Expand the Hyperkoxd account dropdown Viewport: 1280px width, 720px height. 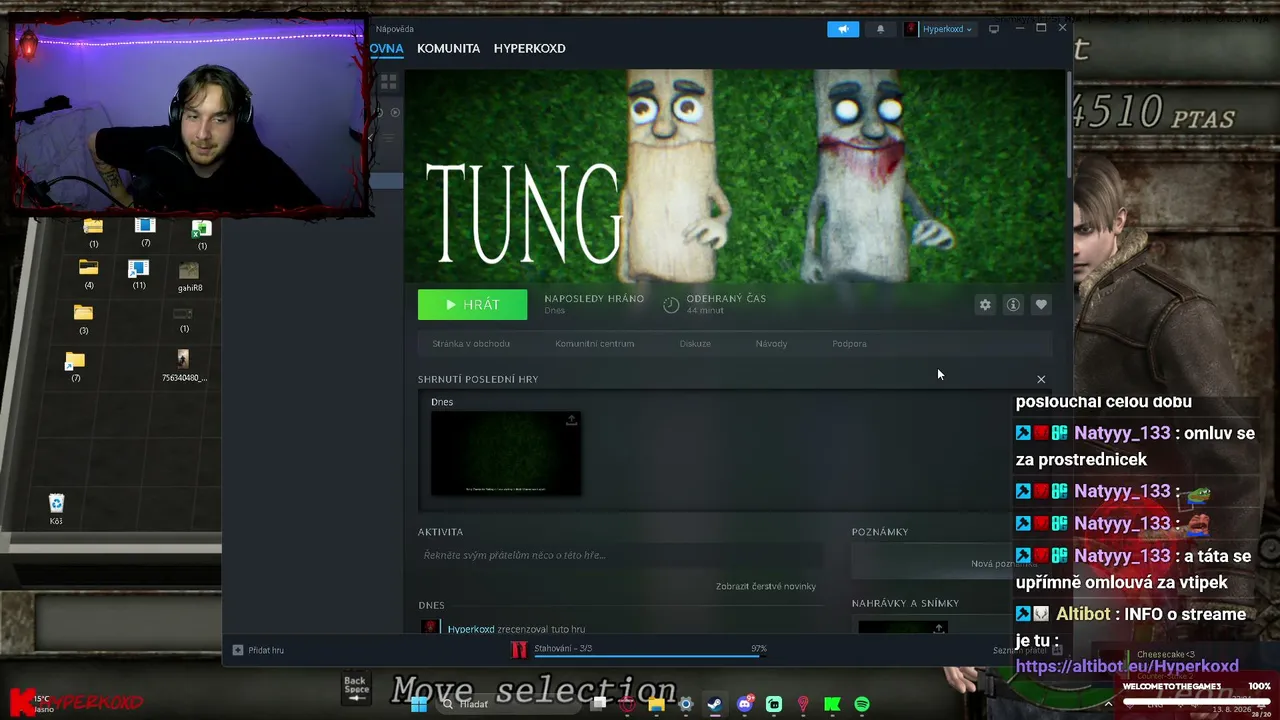939,29
